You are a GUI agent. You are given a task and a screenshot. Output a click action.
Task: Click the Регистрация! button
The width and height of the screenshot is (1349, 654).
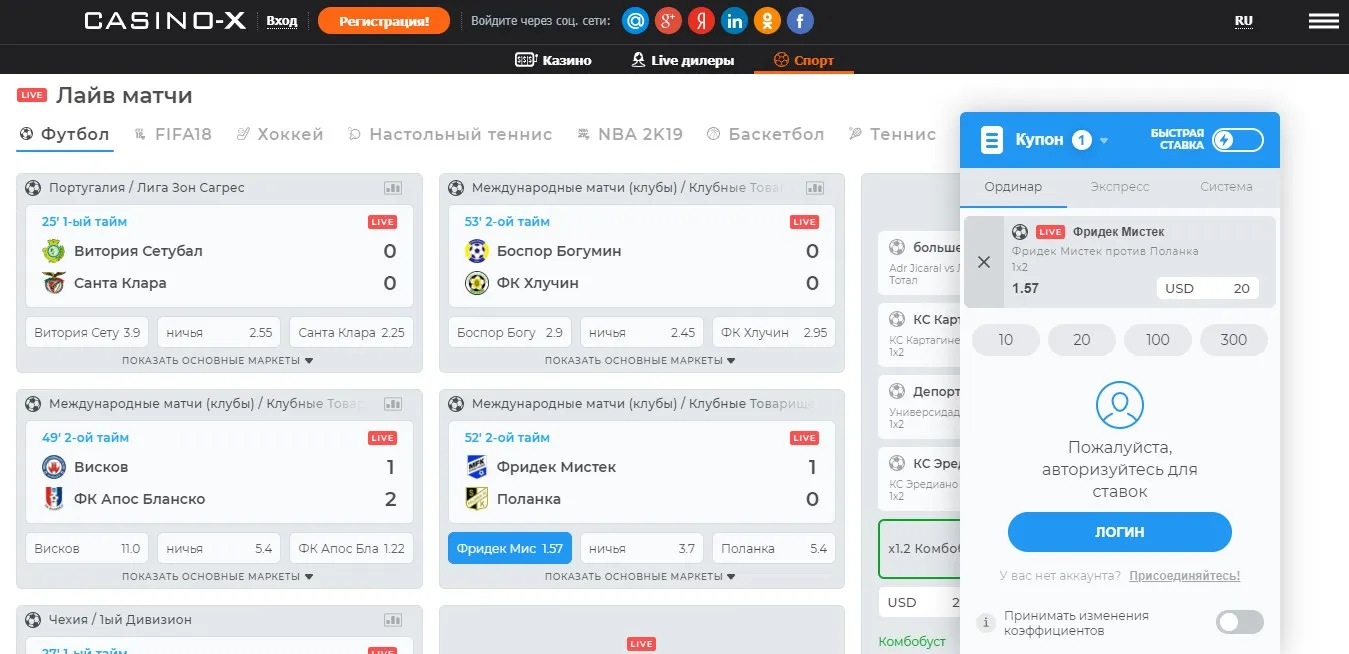[x=384, y=20]
